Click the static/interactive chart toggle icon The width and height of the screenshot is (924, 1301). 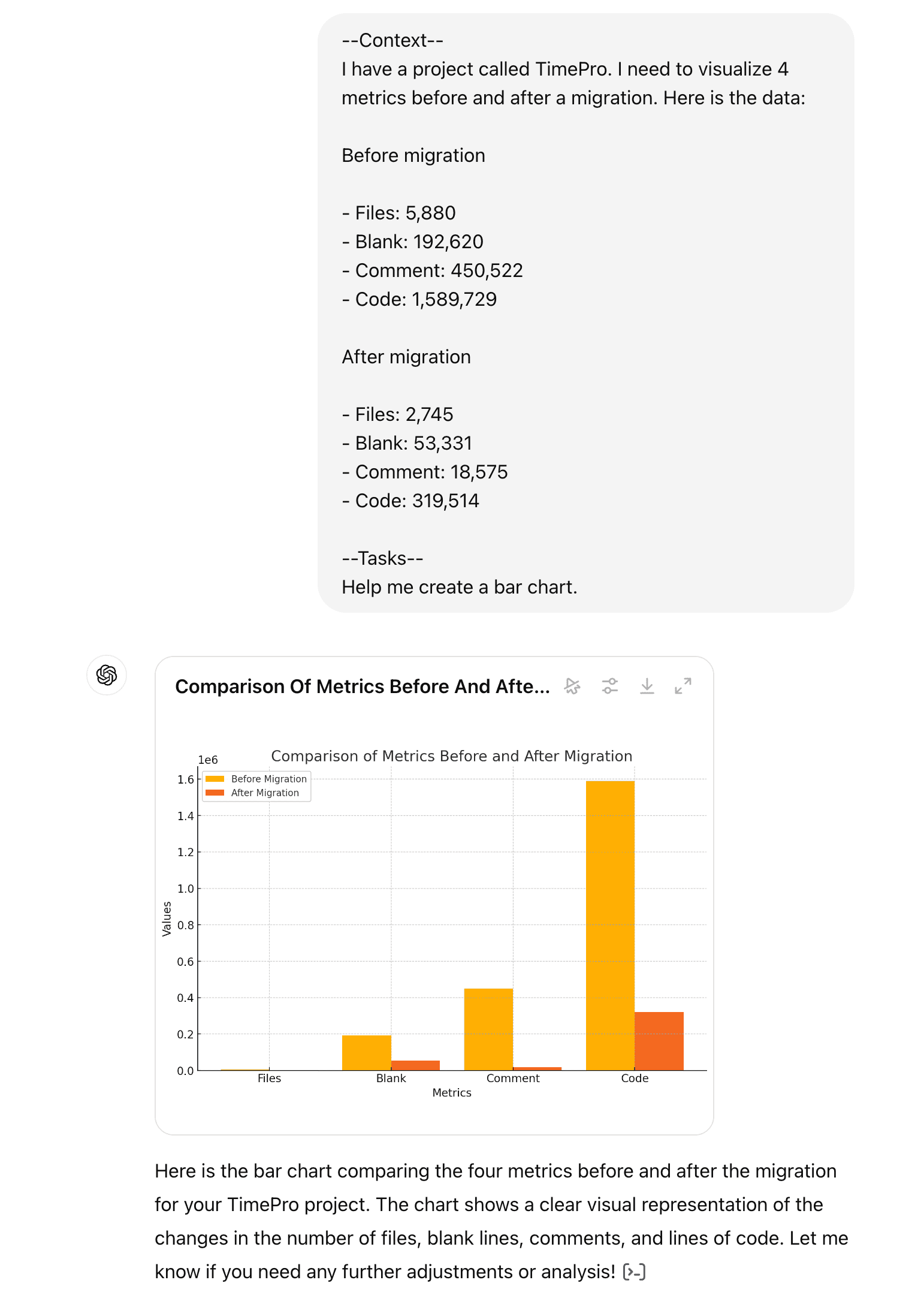pos(572,686)
